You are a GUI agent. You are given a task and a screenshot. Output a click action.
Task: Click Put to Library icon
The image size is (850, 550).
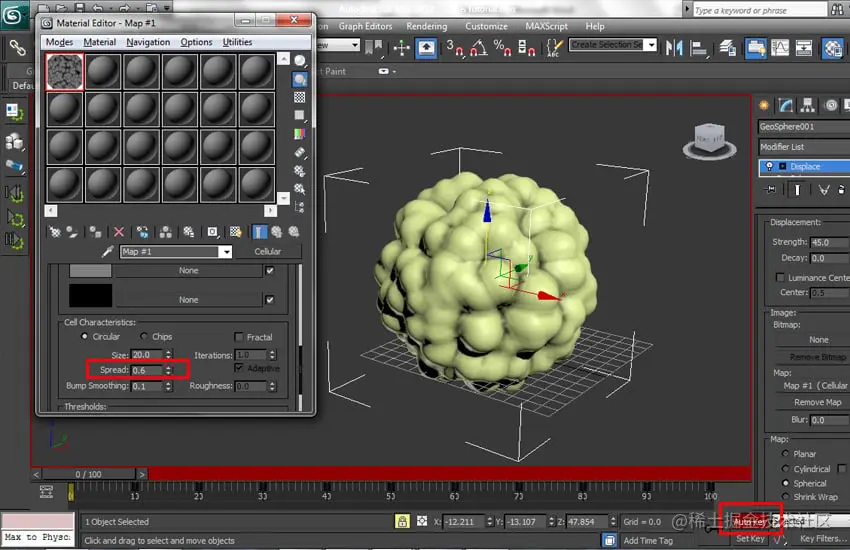[x=189, y=232]
